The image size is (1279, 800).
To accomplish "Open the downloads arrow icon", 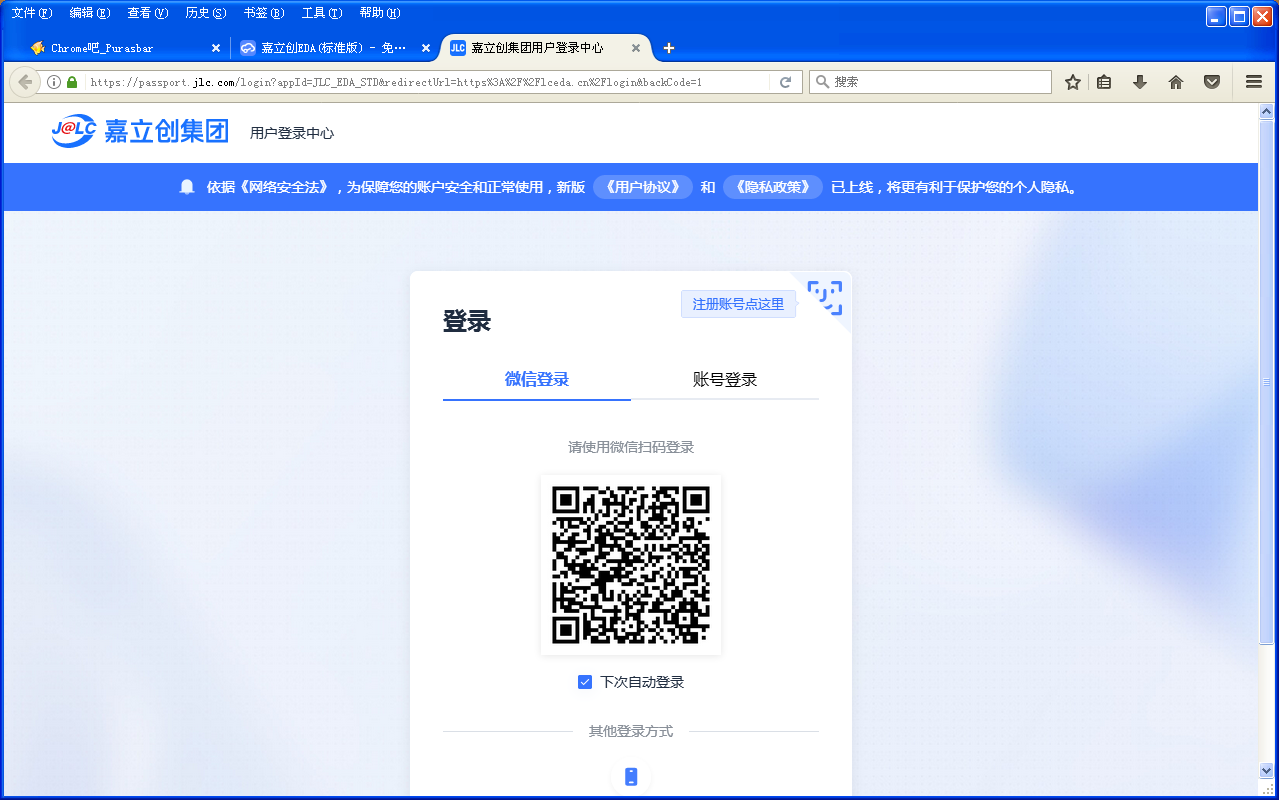I will pyautogui.click(x=1140, y=82).
